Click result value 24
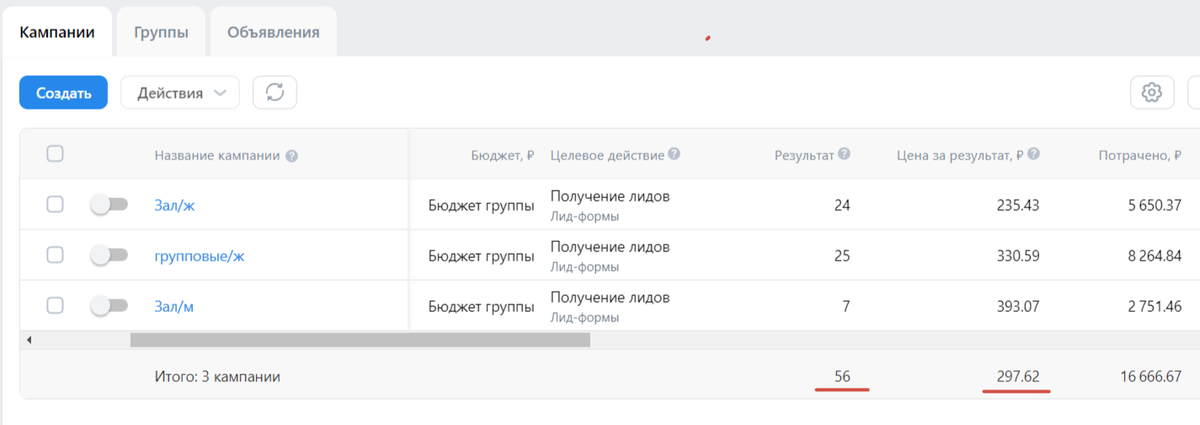 [842, 205]
